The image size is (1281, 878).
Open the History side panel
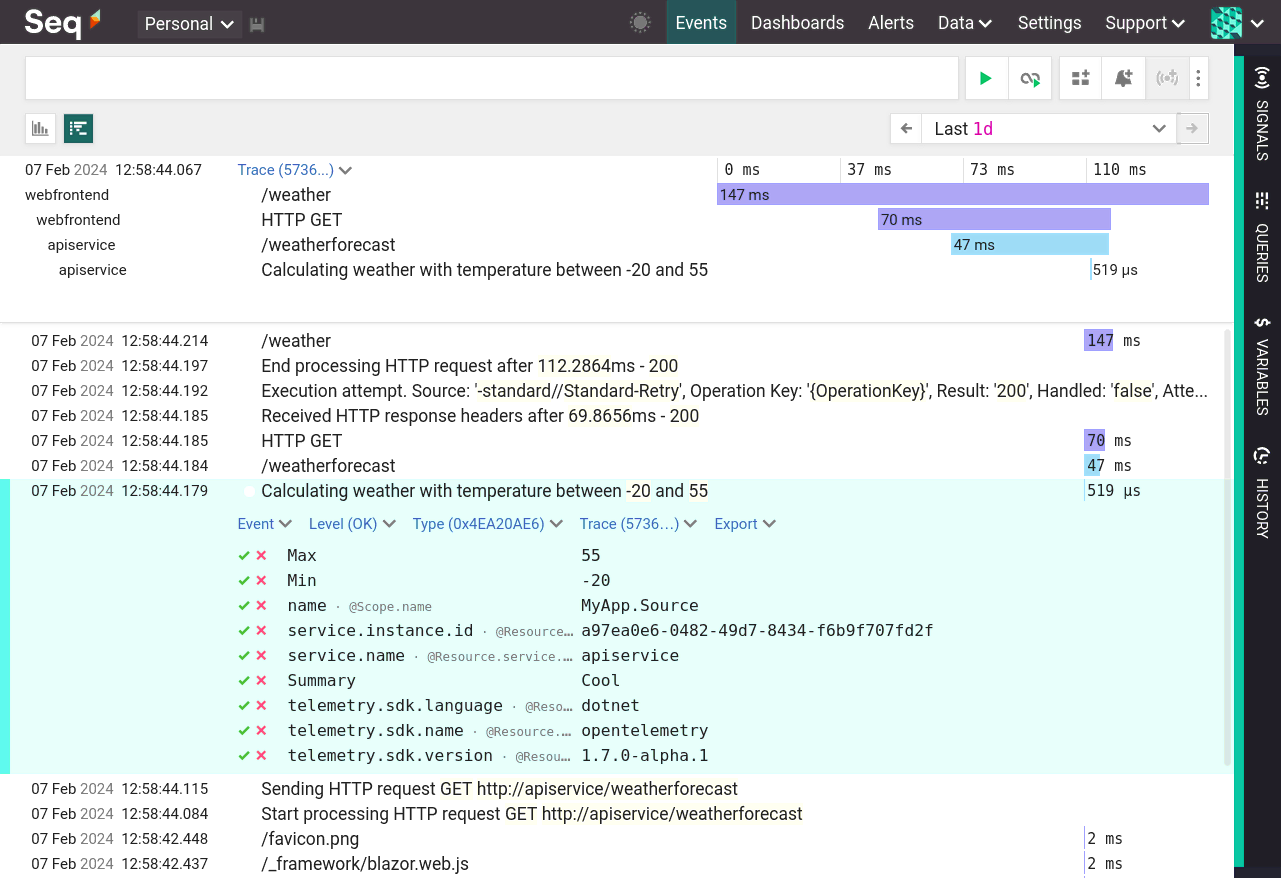(1262, 492)
